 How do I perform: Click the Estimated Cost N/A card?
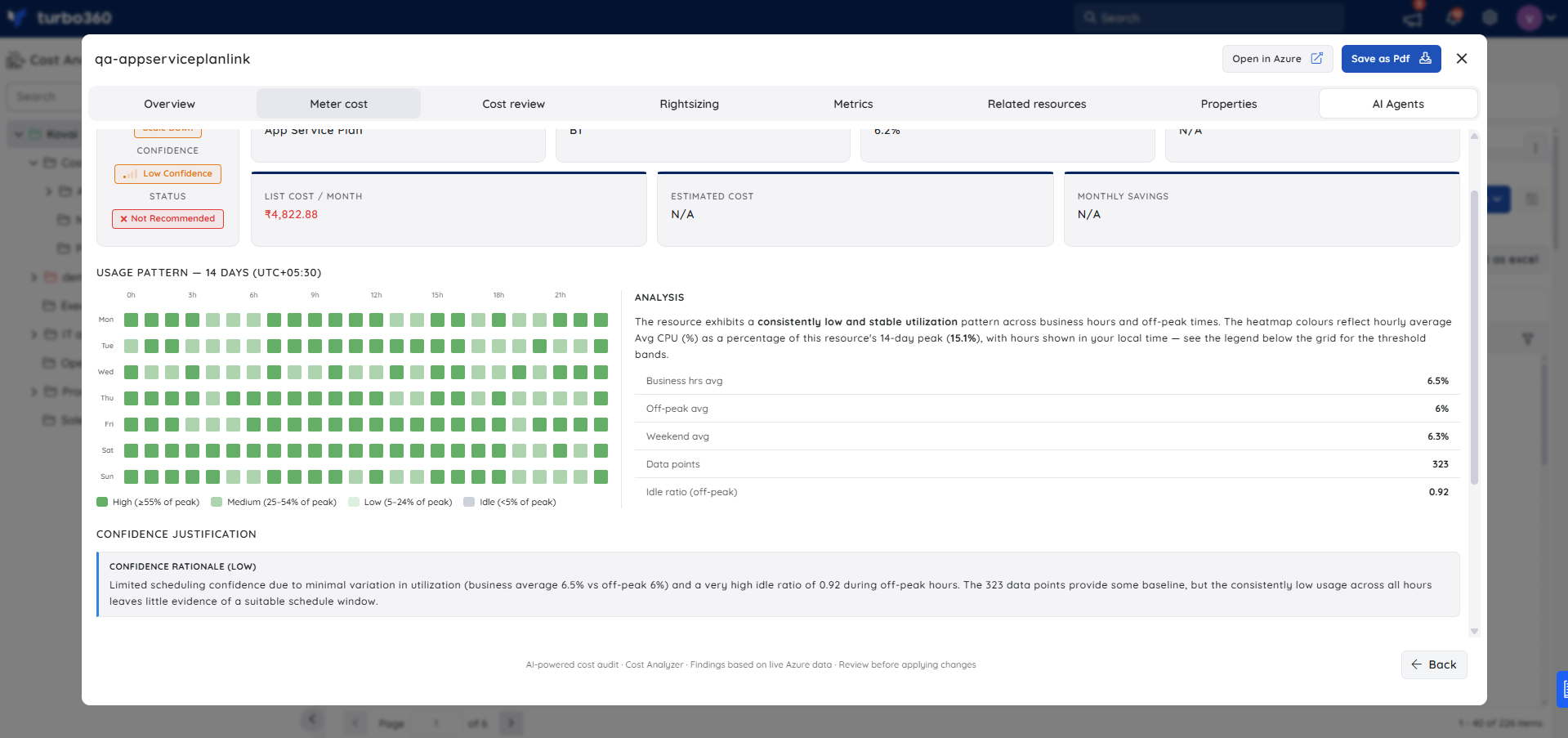point(855,209)
